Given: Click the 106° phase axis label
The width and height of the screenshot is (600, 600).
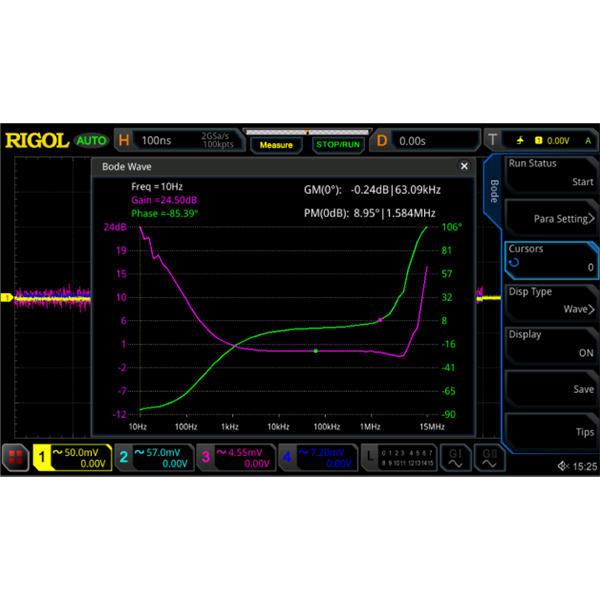Looking at the screenshot, I should tap(452, 227).
